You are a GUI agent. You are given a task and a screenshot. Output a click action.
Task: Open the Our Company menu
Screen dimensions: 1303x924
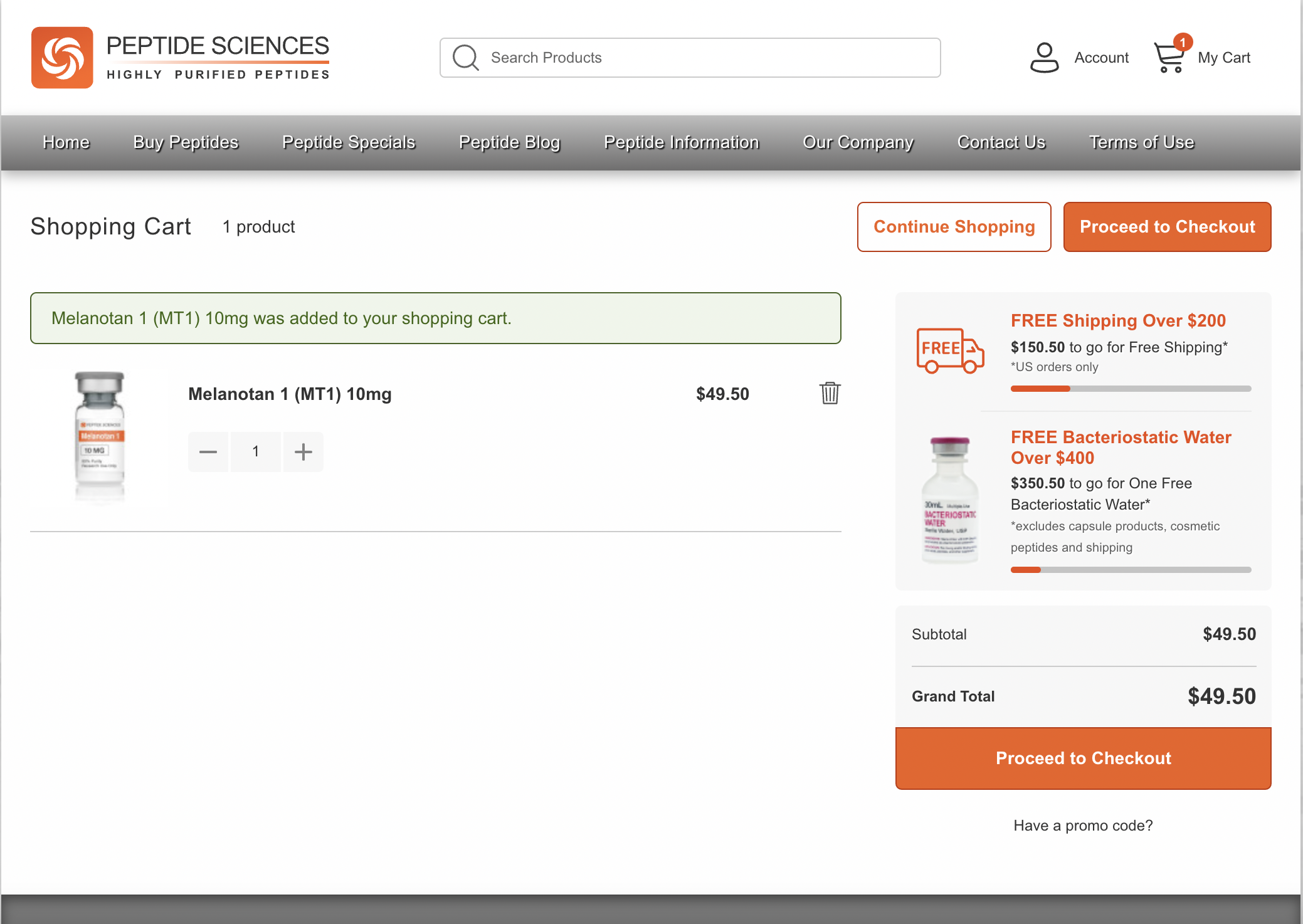pyautogui.click(x=858, y=142)
